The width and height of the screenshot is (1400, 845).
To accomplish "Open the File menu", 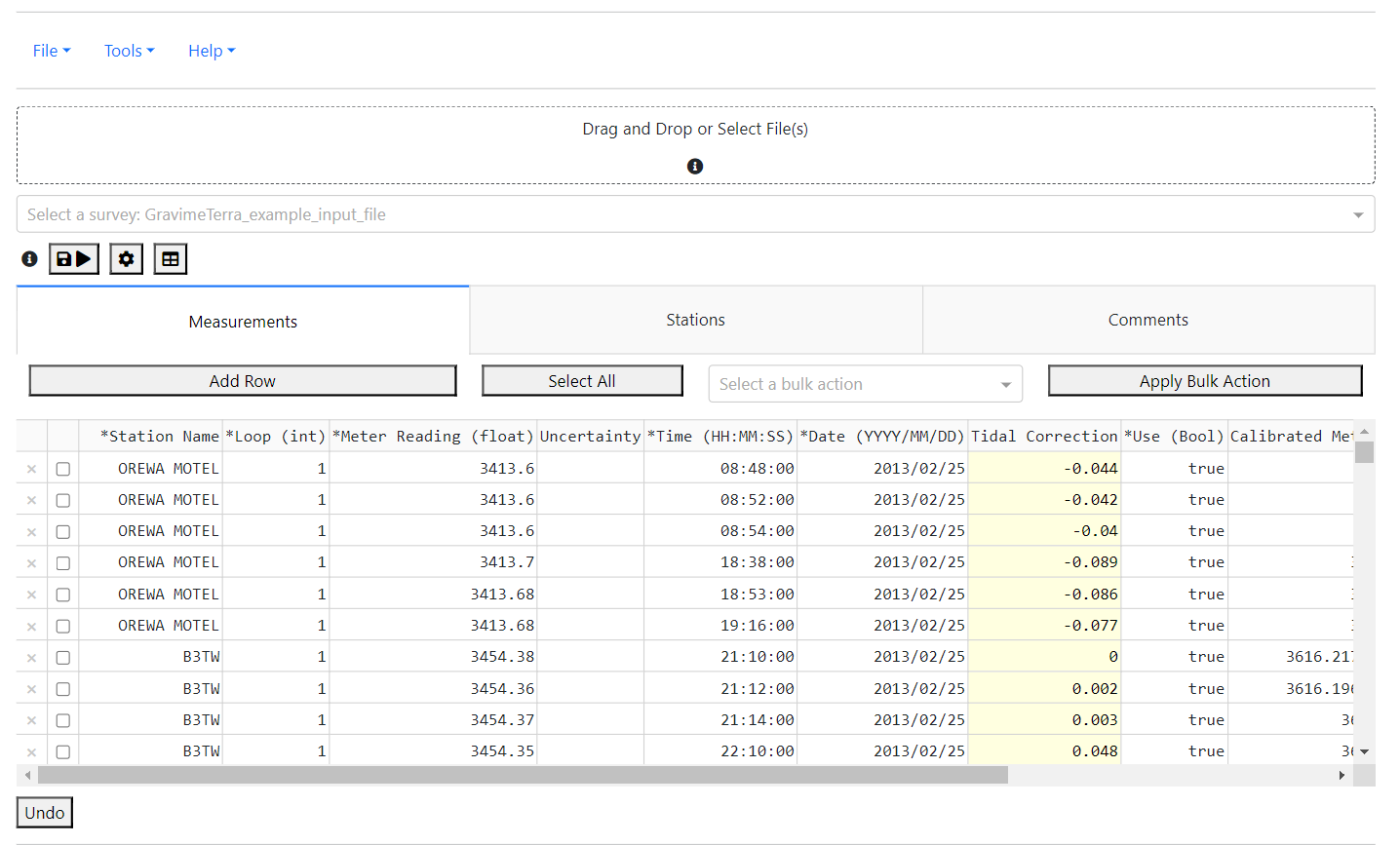I will click(52, 51).
